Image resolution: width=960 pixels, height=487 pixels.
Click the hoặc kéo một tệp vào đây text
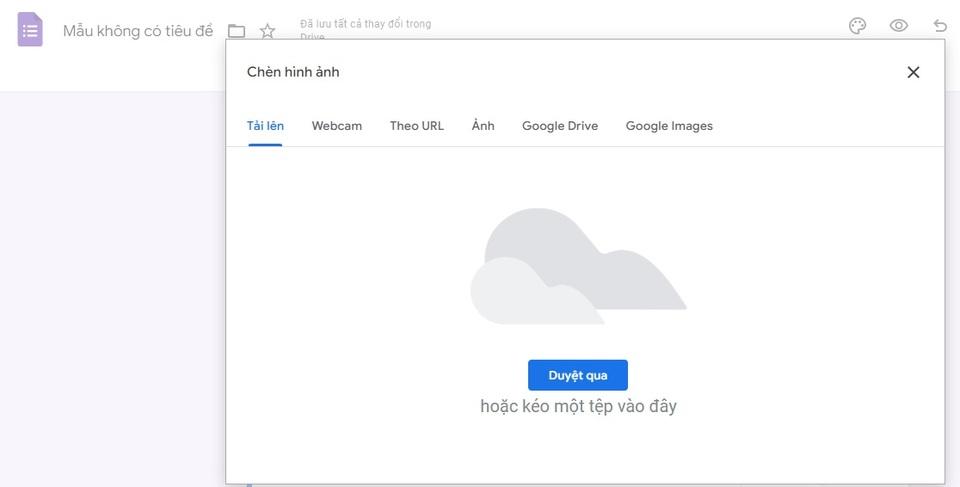click(x=578, y=406)
